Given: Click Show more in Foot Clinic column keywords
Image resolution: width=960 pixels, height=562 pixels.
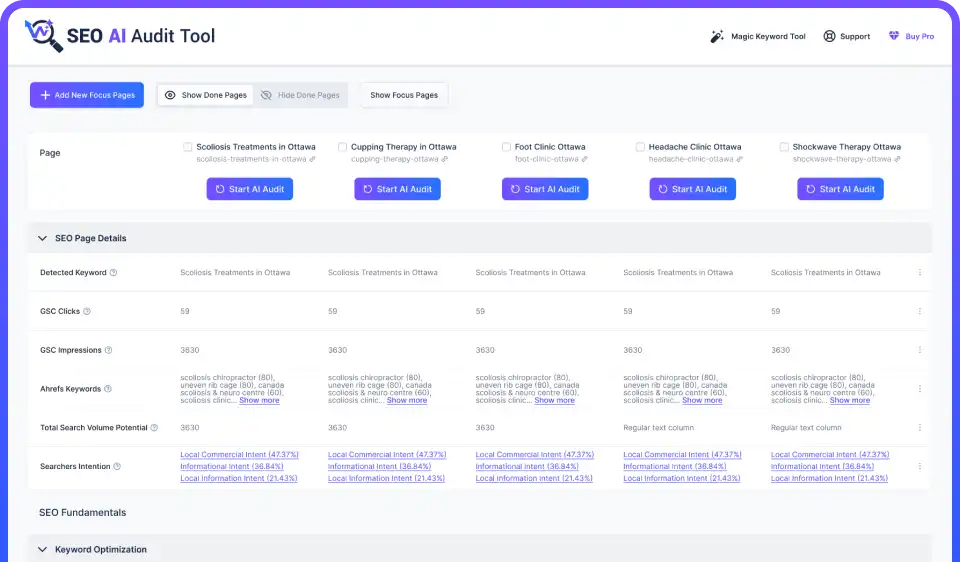Looking at the screenshot, I should pos(554,400).
